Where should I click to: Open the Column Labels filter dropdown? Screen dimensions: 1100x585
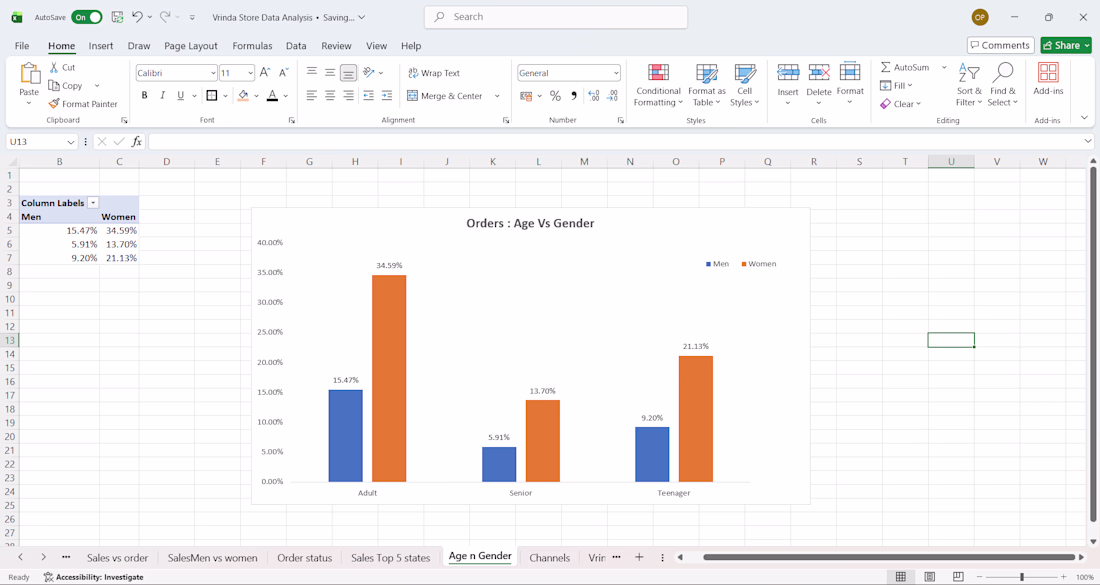[x=93, y=203]
